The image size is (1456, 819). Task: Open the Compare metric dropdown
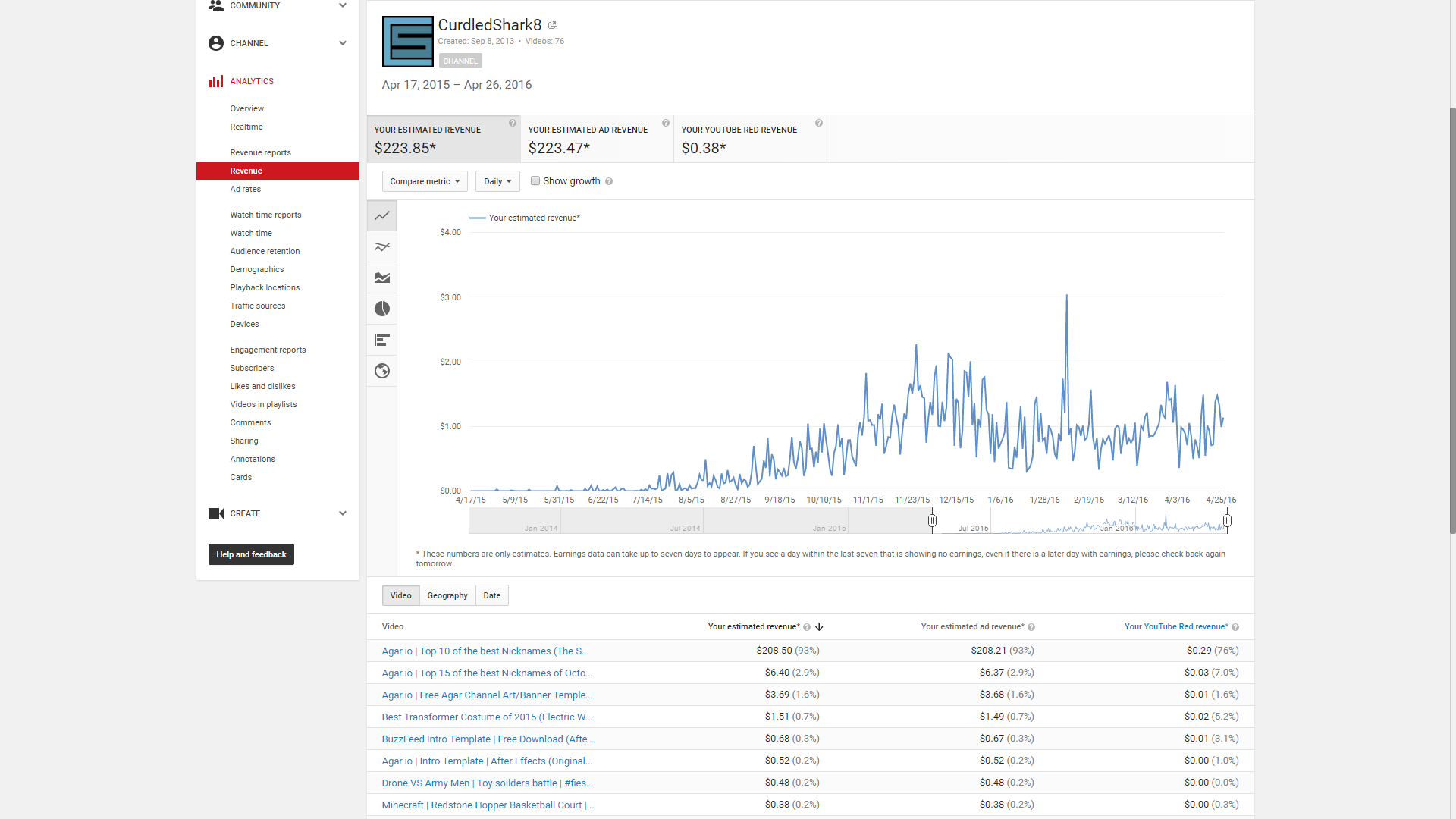[425, 181]
